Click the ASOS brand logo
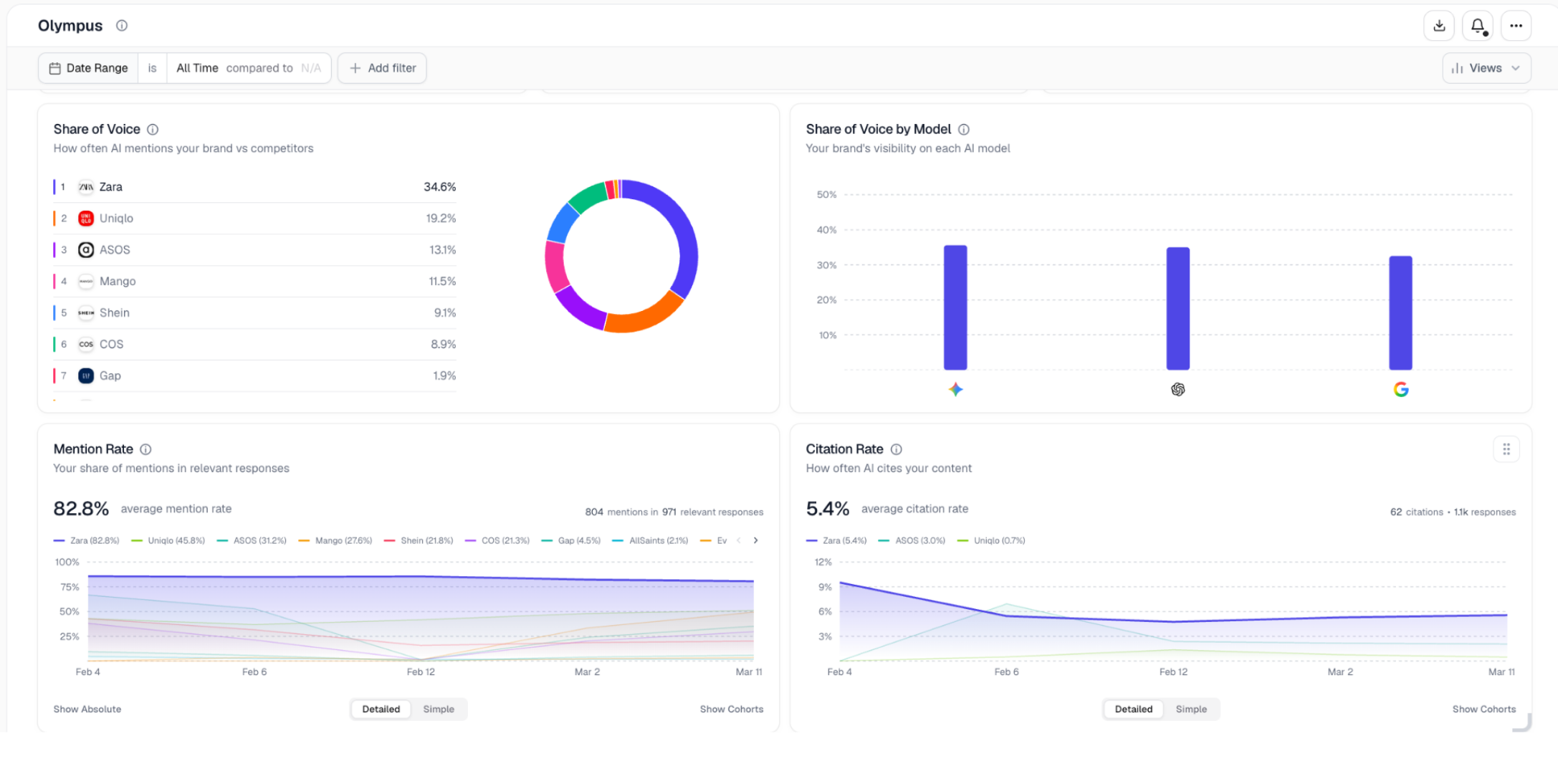The height and width of the screenshot is (784, 1558). [86, 250]
